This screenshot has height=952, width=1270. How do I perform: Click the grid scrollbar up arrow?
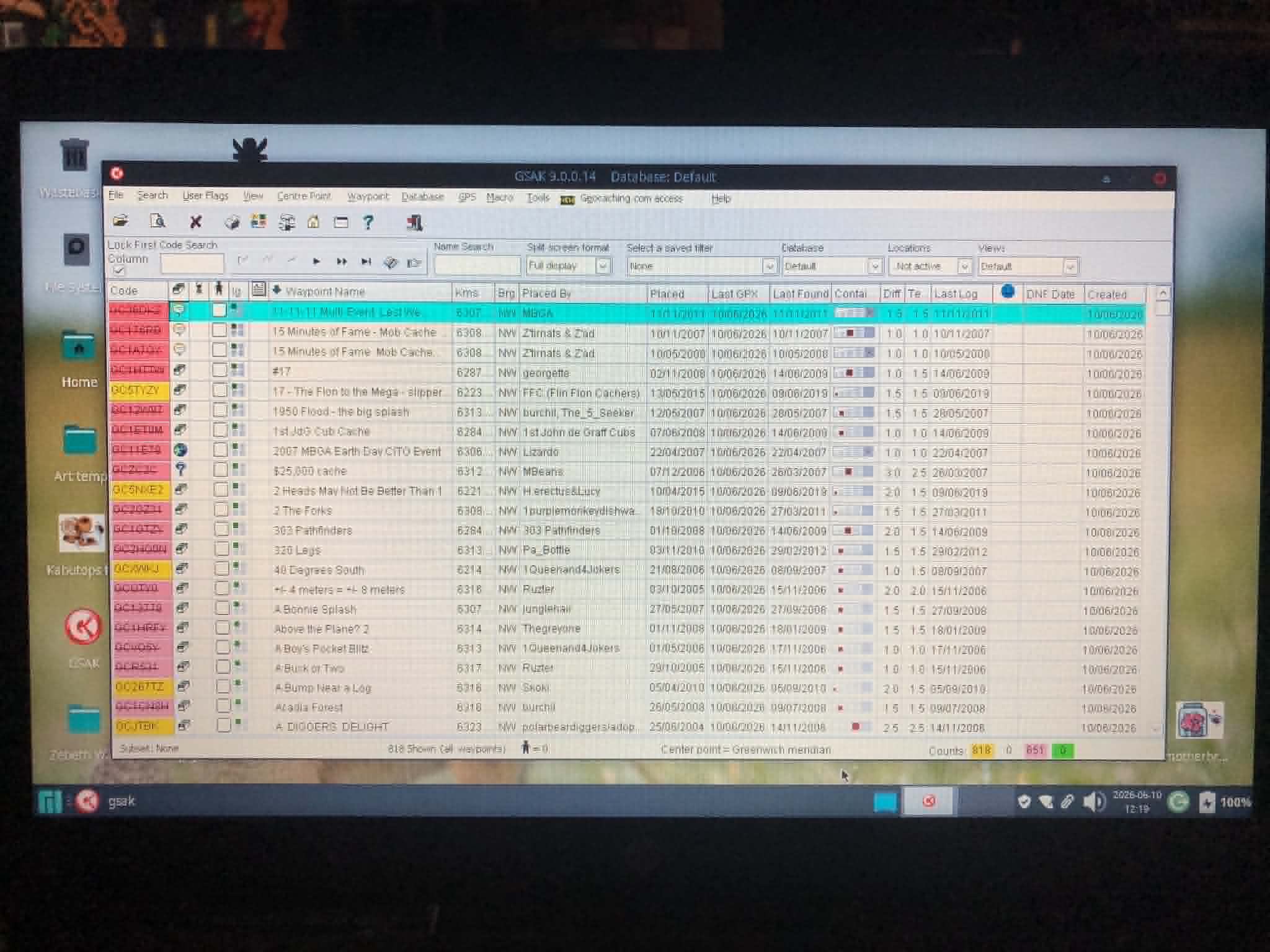coord(1163,293)
